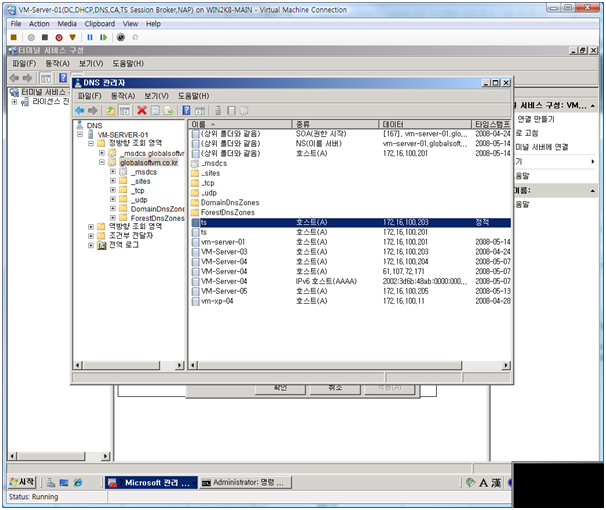Click the grayed Start VM toolbar icon

pyautogui.click(x=31, y=37)
